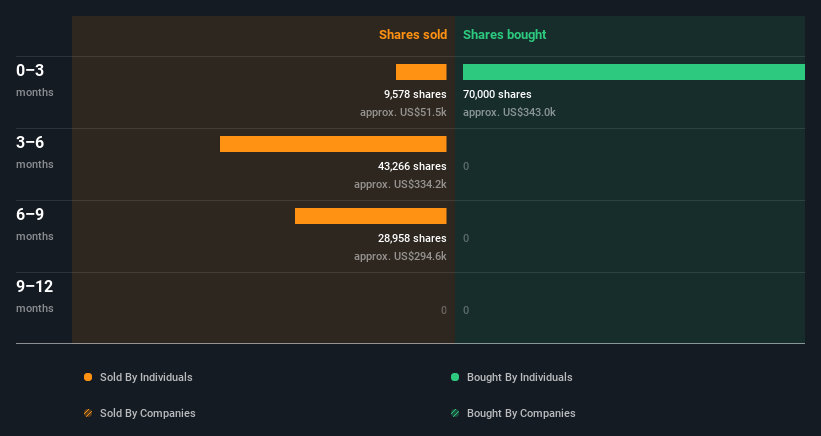The width and height of the screenshot is (821, 436).
Task: Click the 9,578 shares text
Action: 415,94
